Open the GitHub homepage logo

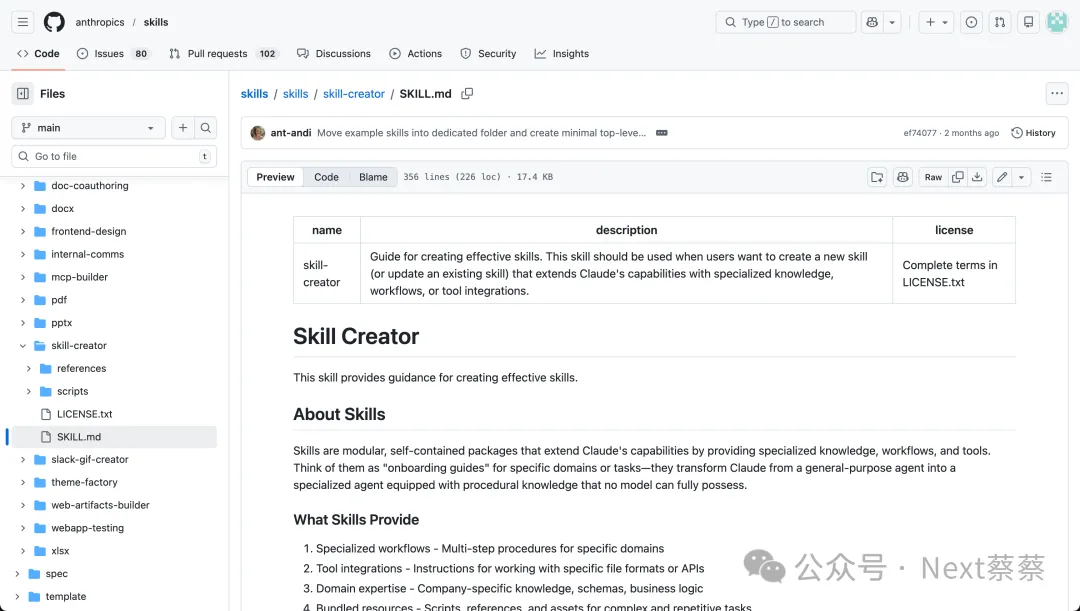coord(54,22)
